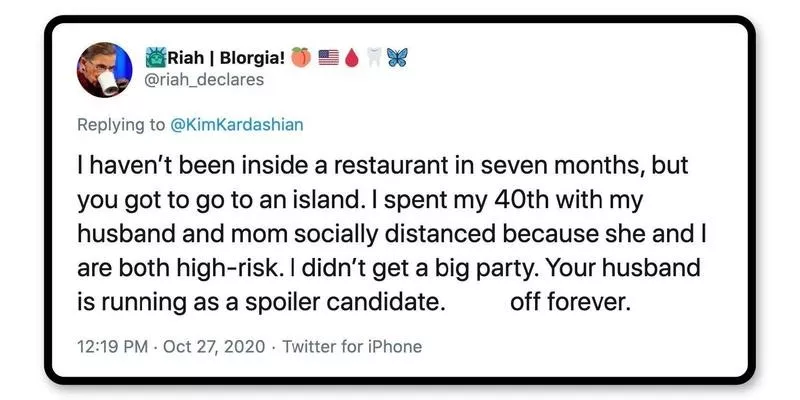This screenshot has height=400, width=800.
Task: Click the peach emoji in display name
Action: coord(299,58)
